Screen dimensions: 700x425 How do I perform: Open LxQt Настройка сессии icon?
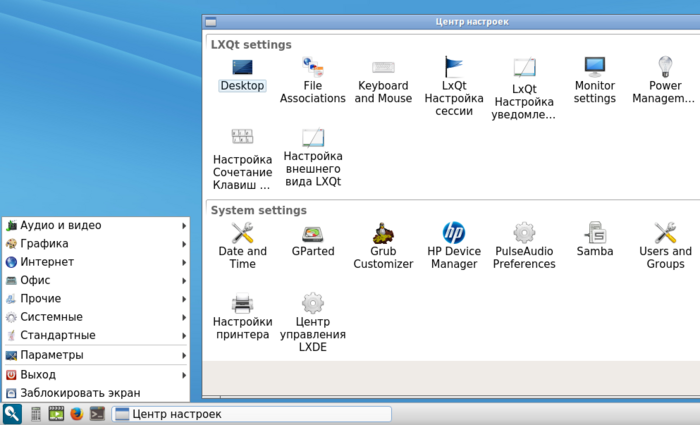coord(454,86)
